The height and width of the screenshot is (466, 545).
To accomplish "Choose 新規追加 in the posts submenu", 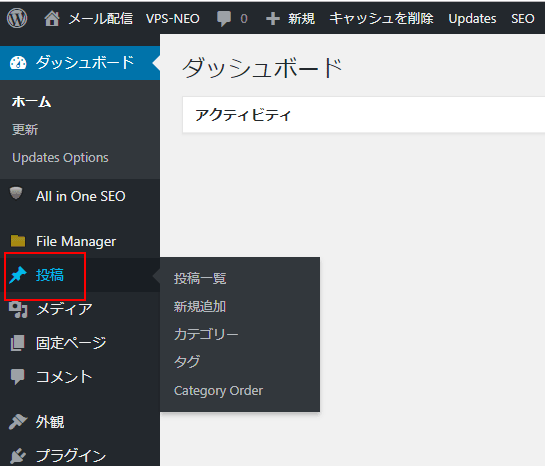I will 200,306.
